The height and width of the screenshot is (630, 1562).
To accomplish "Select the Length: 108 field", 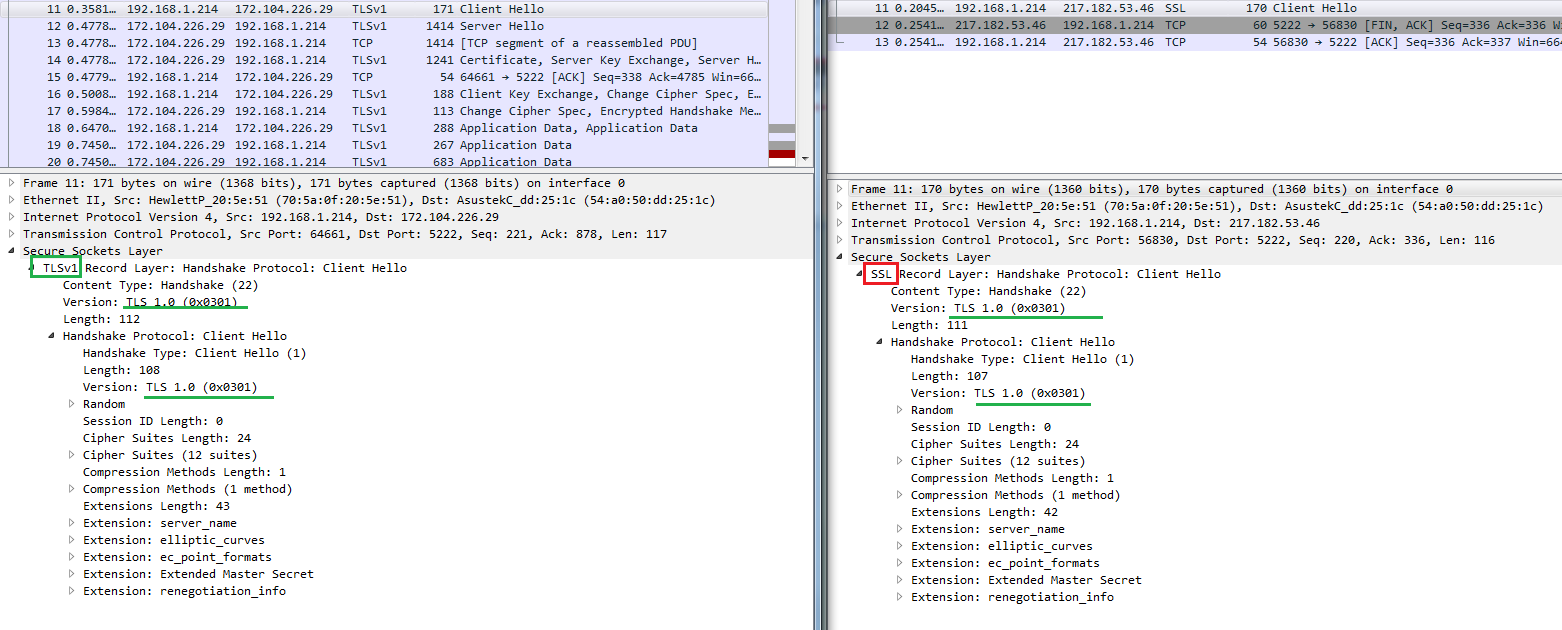I will coord(121,370).
